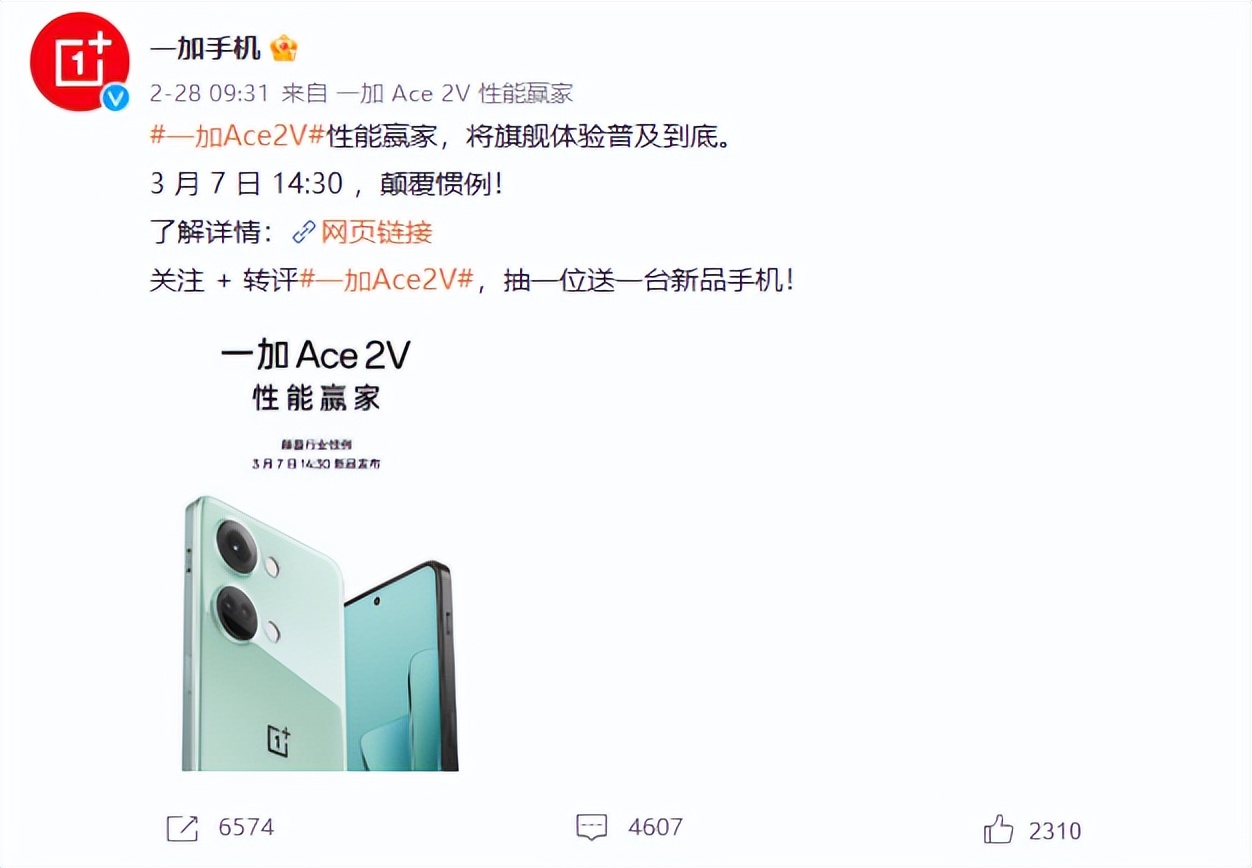Click the 2-28 09:31 post timestamp
Image resolution: width=1252 pixels, height=868 pixels.
coord(210,94)
